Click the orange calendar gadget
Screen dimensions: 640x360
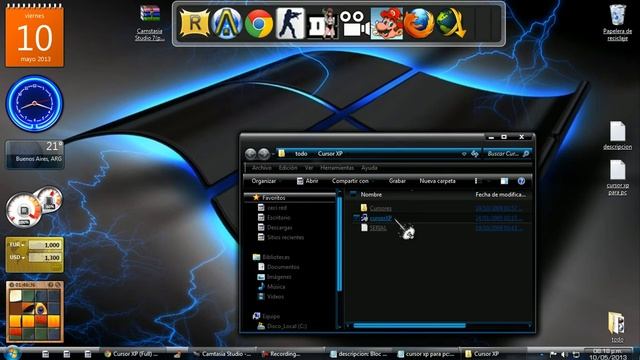click(35, 36)
